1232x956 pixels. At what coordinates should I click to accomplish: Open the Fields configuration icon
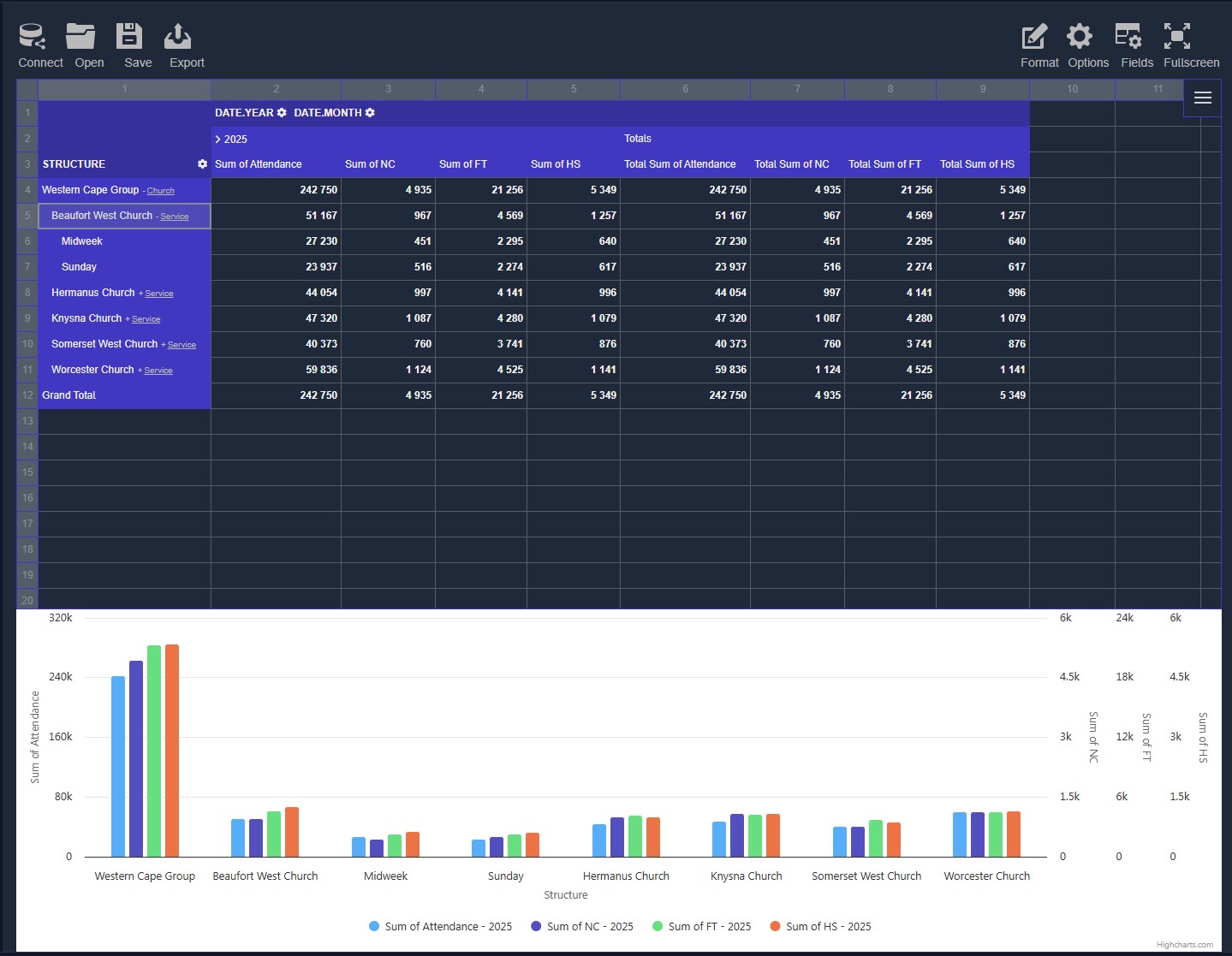tap(1135, 40)
